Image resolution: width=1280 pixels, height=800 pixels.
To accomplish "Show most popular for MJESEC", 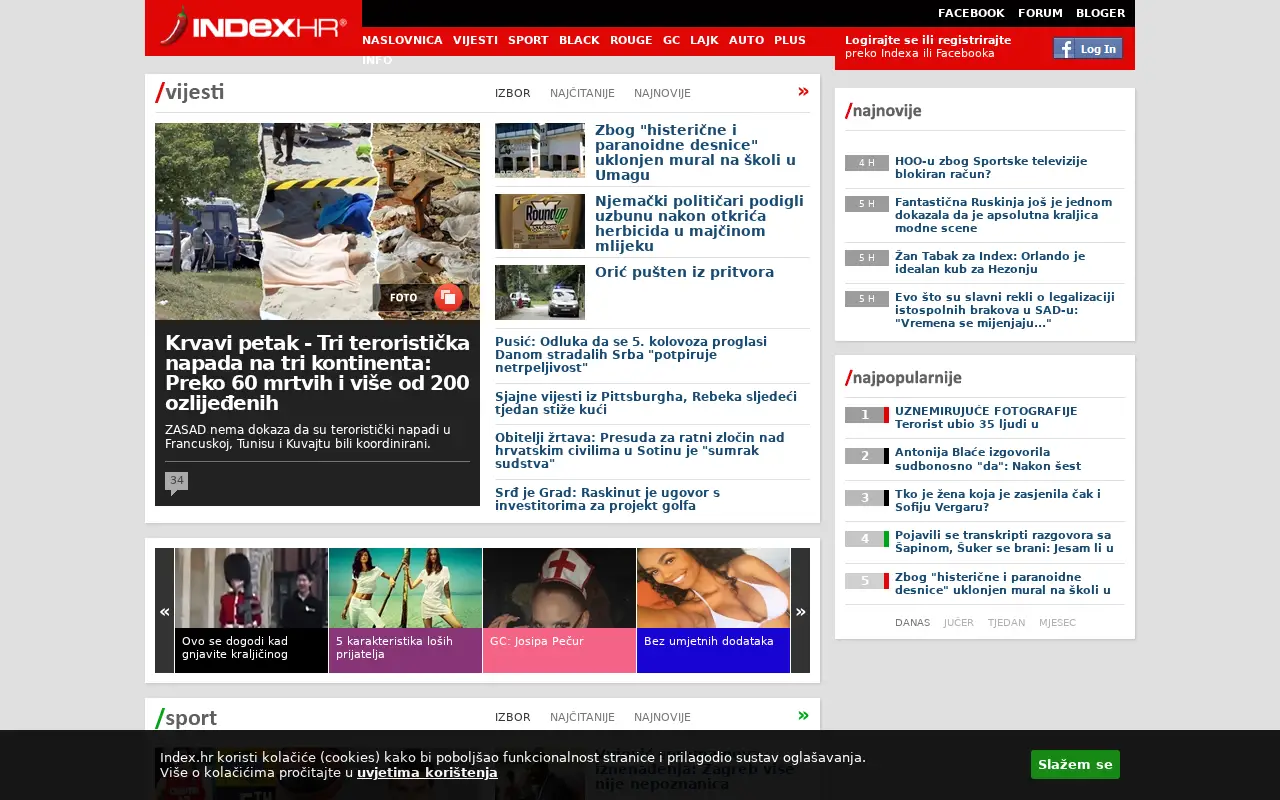I will point(1057,622).
